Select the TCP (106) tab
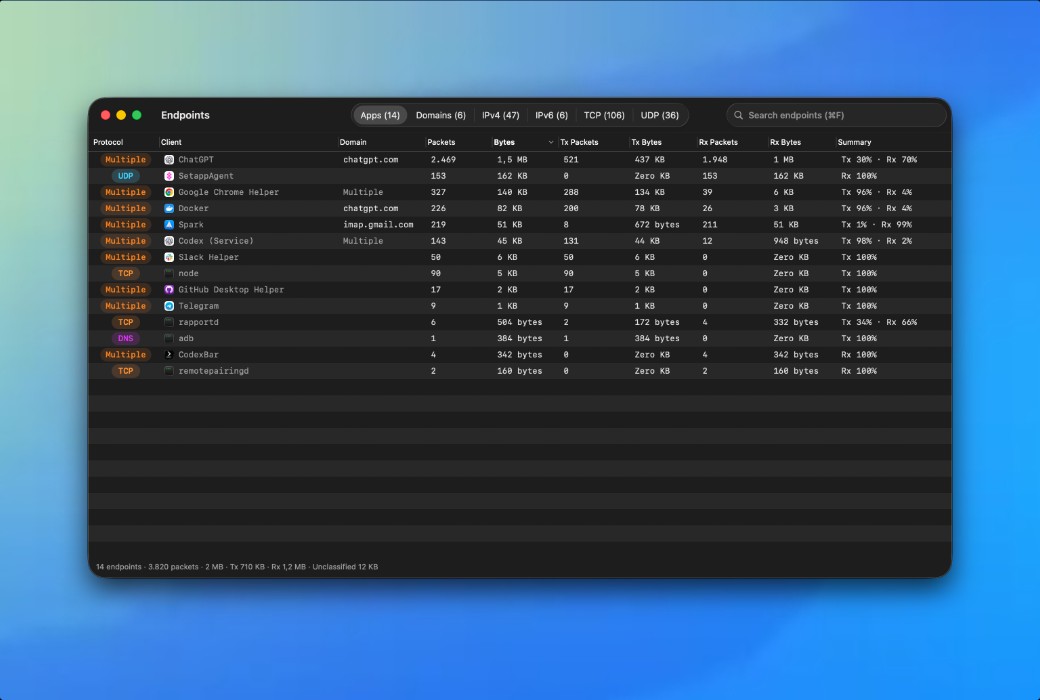 coord(604,115)
